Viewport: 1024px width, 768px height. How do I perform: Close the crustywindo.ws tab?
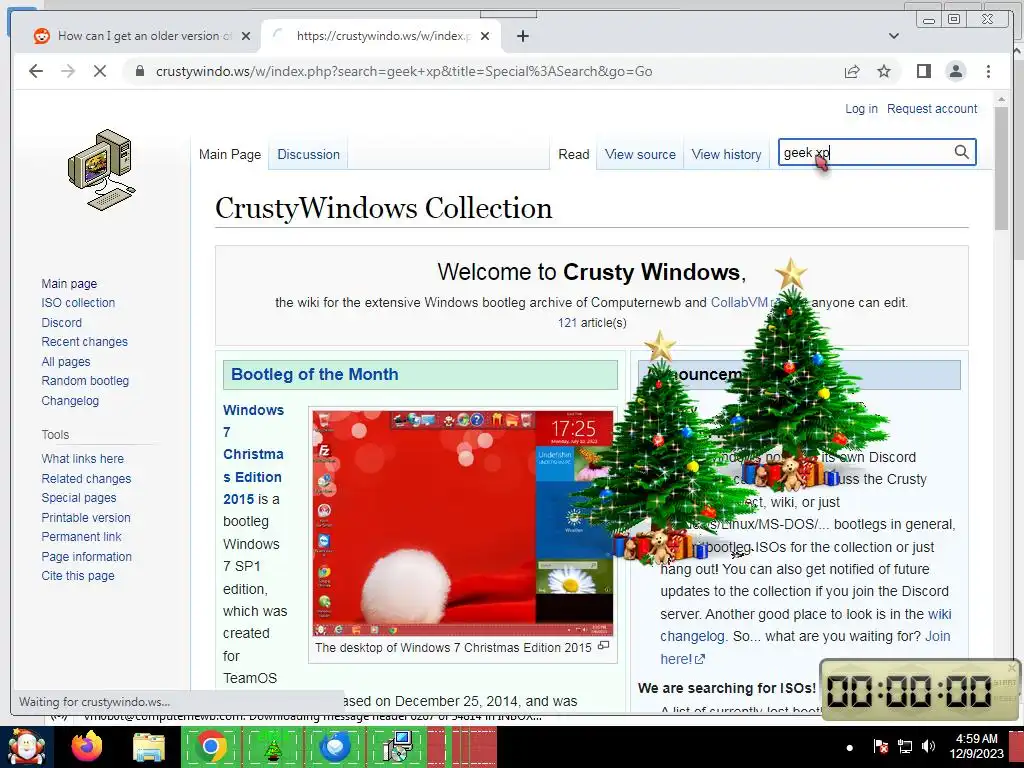485,36
